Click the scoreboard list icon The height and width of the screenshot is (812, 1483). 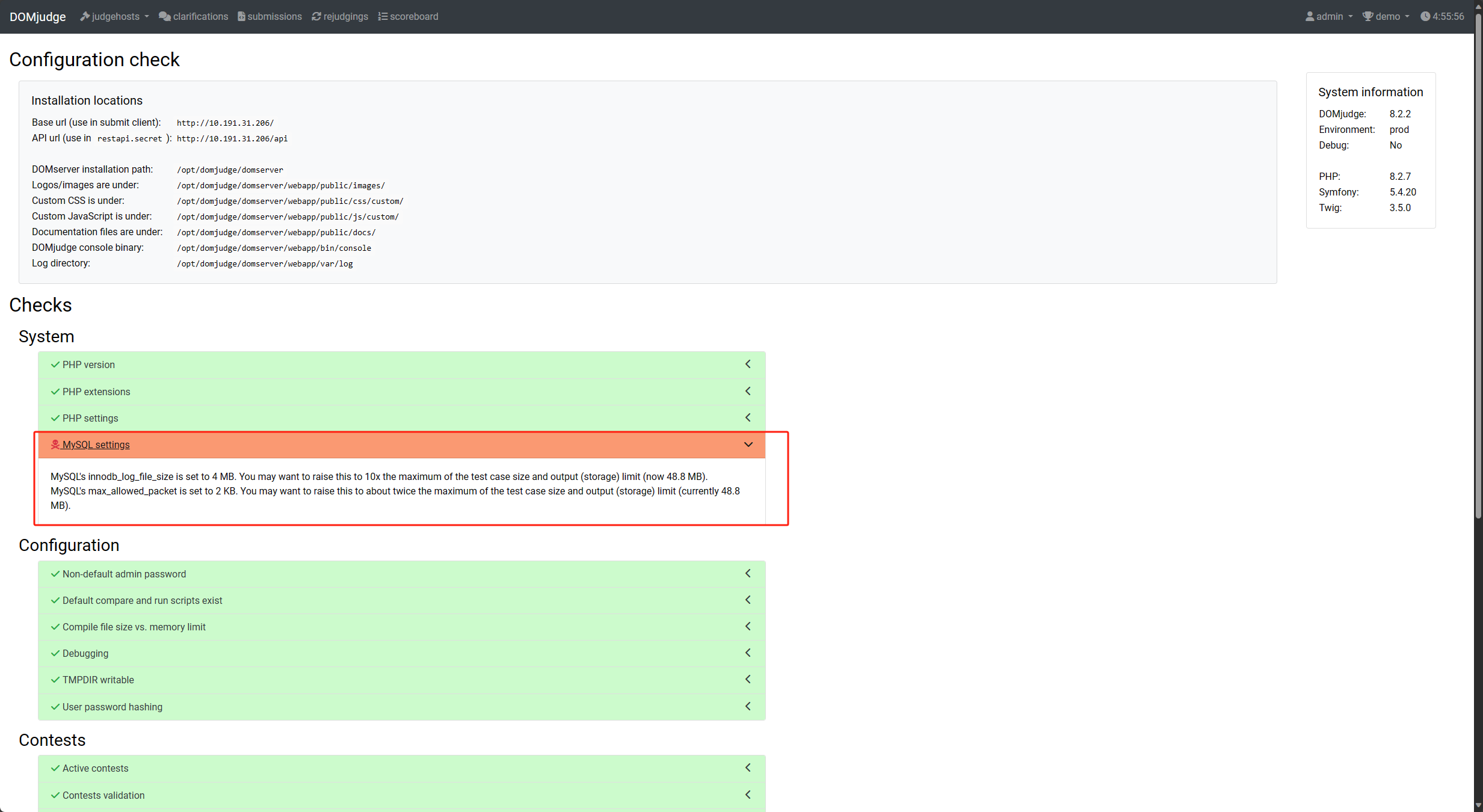click(x=383, y=16)
